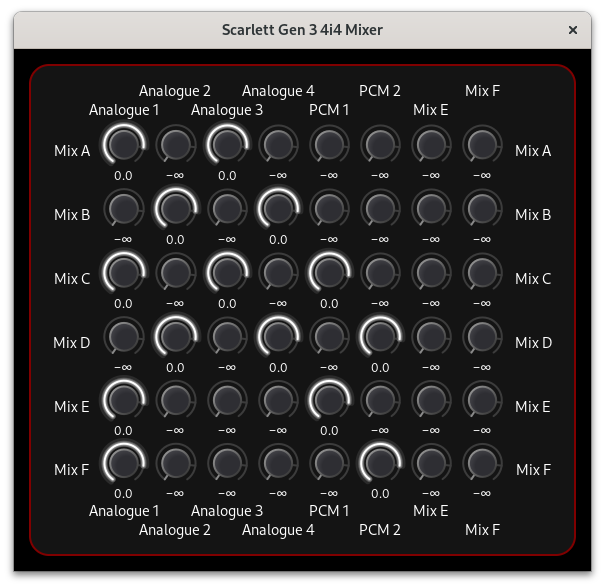Click the Mix F PCM 2 dial
The width and height of the screenshot is (605, 588).
point(380,463)
